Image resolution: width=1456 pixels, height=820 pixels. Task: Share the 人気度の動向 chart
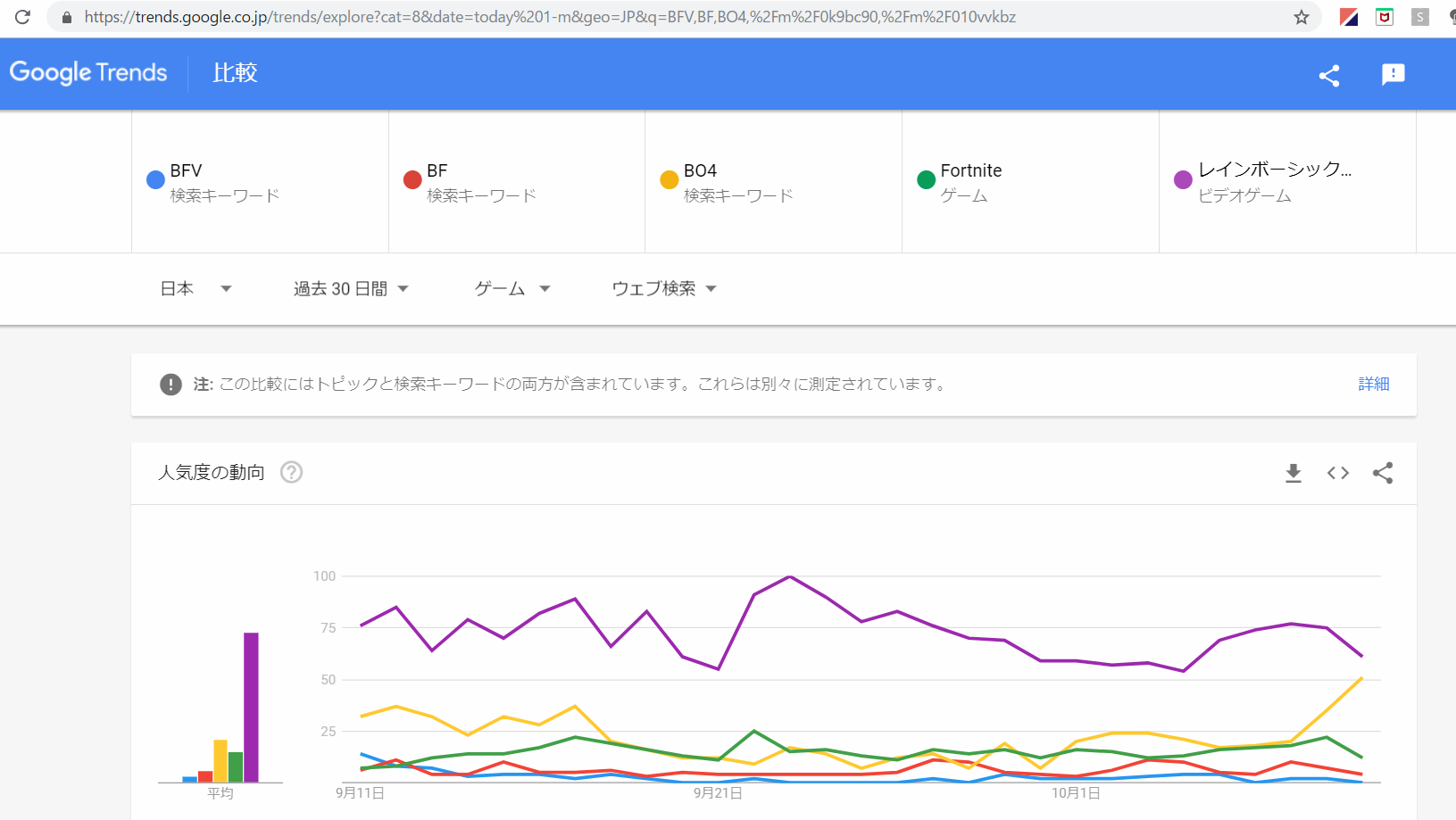point(1383,473)
